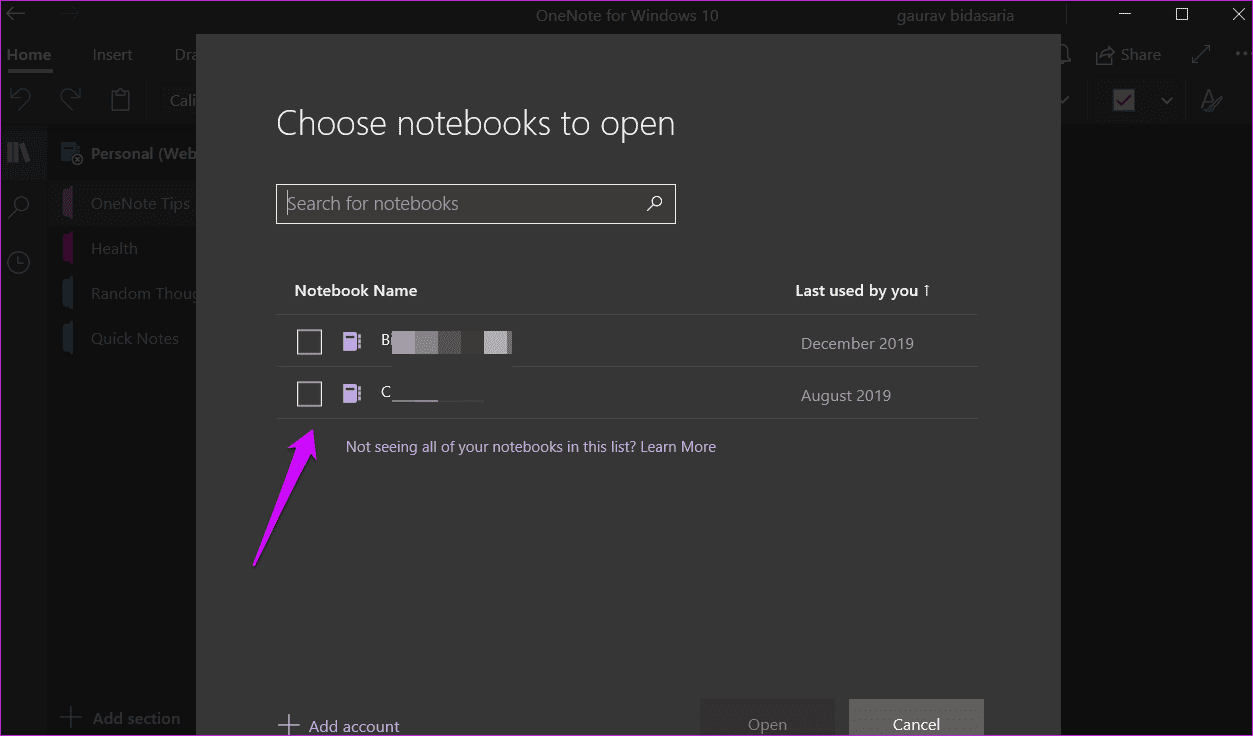Expand the Personal (Web) notebook picker
This screenshot has width=1253, height=736.
pyautogui.click(x=128, y=153)
